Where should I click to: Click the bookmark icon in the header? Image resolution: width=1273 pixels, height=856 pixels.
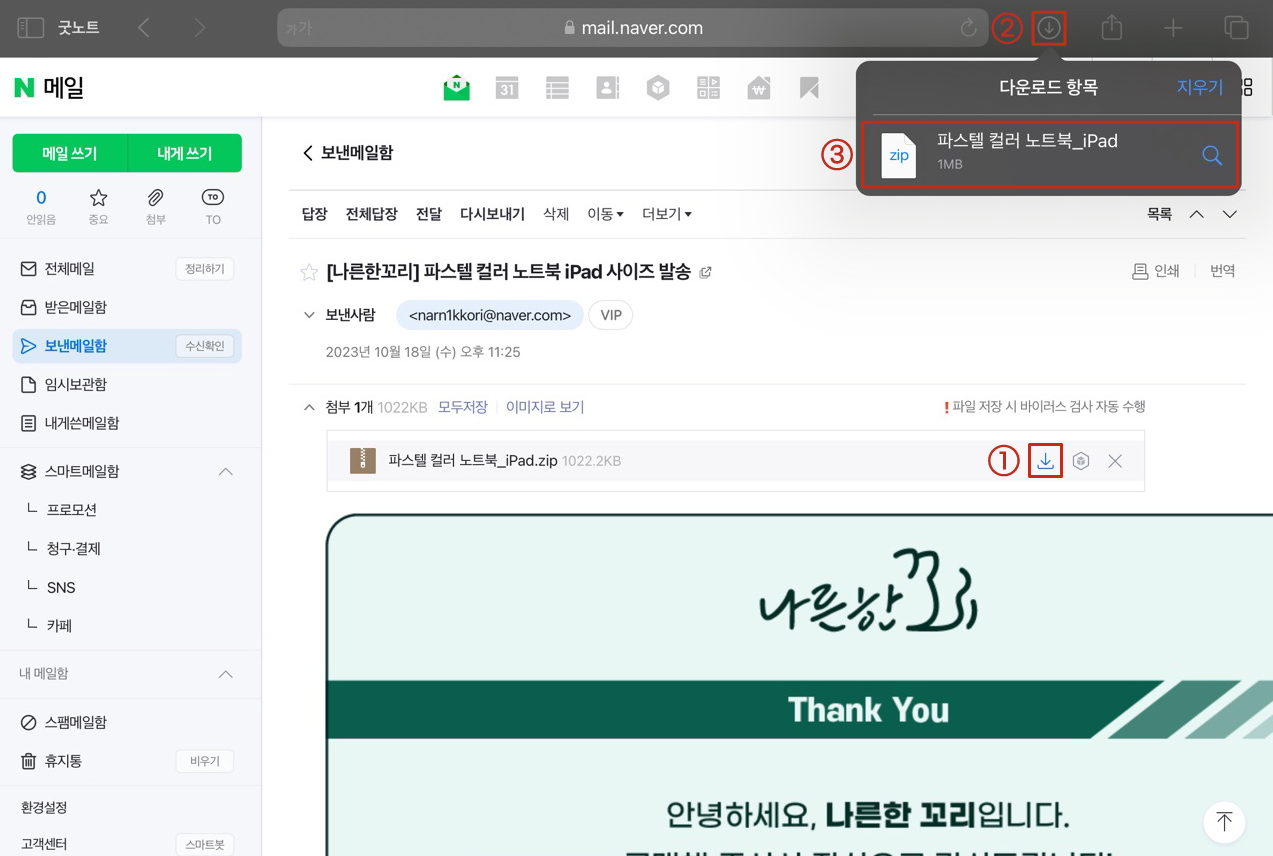point(808,87)
